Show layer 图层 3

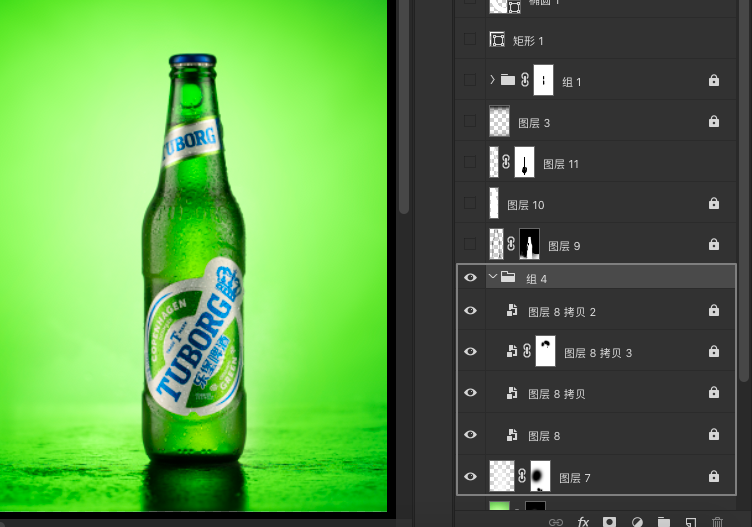[470, 121]
